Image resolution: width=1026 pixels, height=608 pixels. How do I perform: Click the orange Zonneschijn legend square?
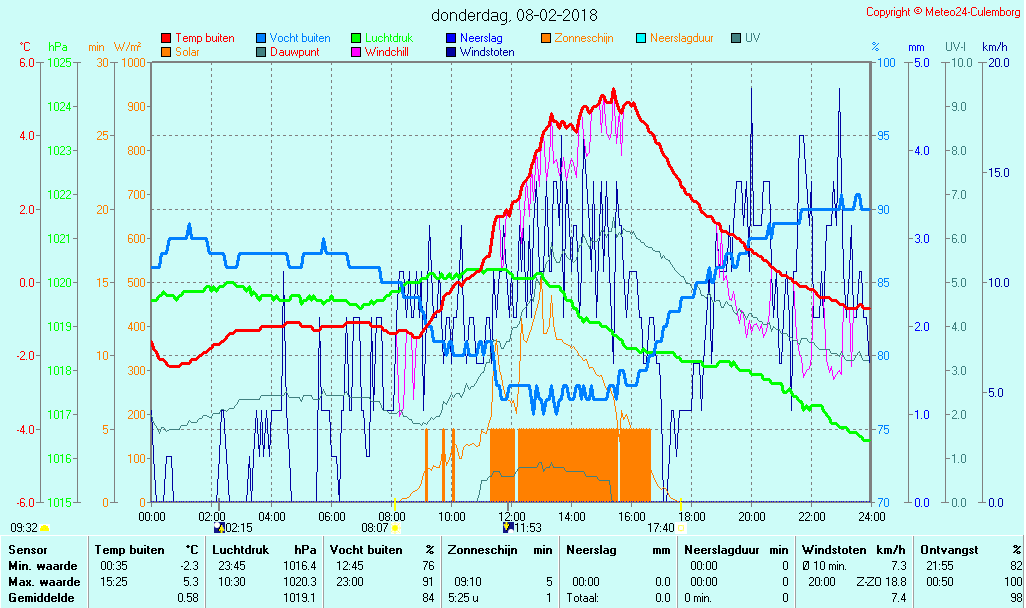(x=546, y=39)
